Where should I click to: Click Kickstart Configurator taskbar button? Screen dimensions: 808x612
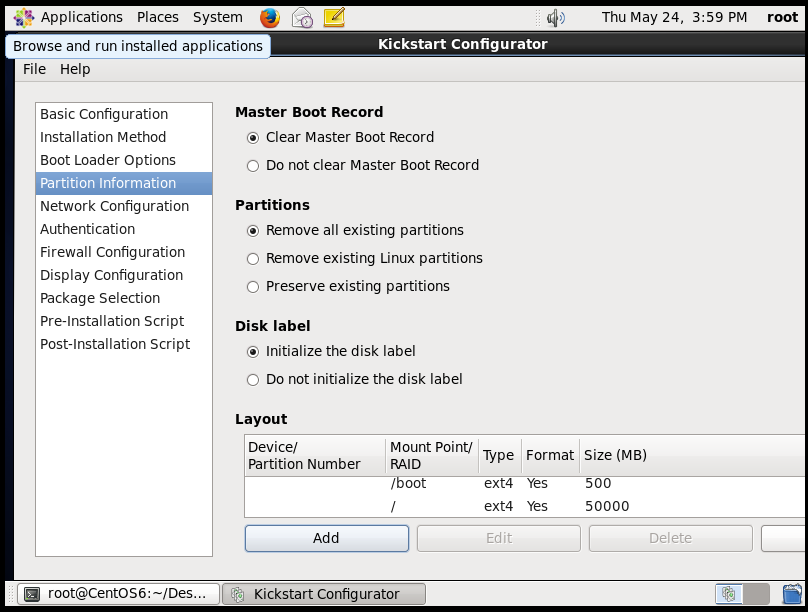tap(324, 594)
